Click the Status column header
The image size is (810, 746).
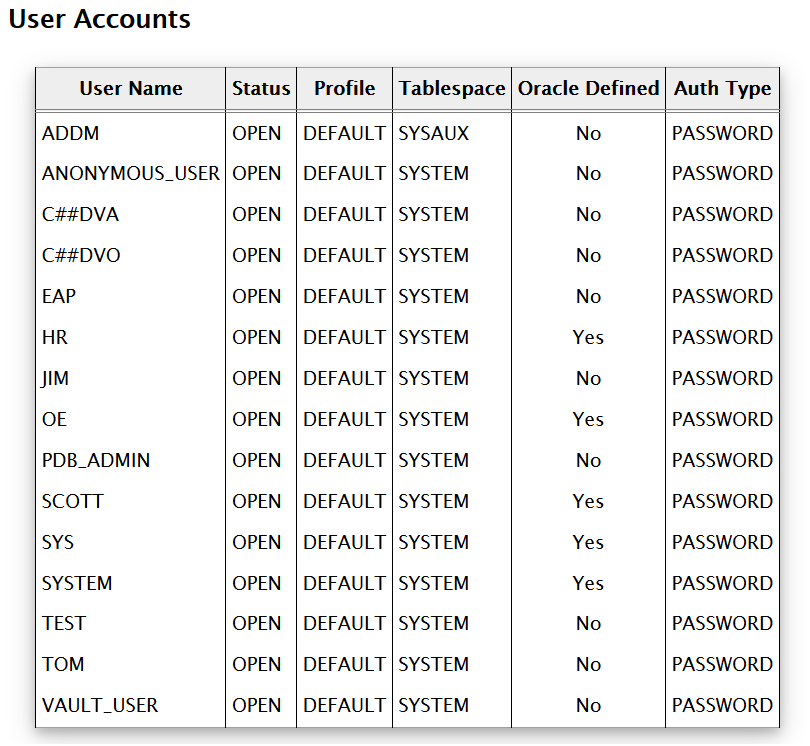point(261,89)
